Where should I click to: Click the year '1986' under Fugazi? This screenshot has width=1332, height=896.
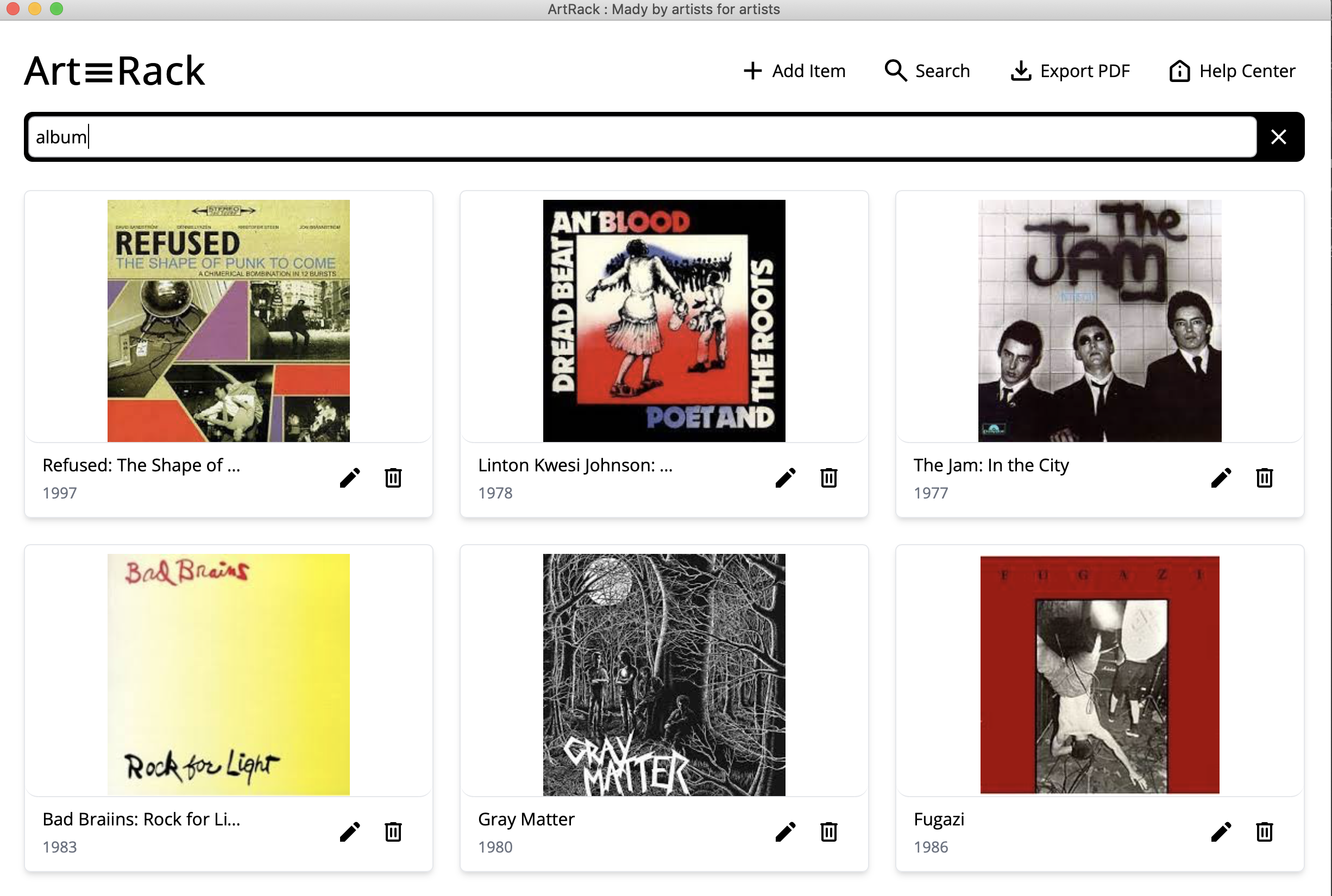(931, 847)
